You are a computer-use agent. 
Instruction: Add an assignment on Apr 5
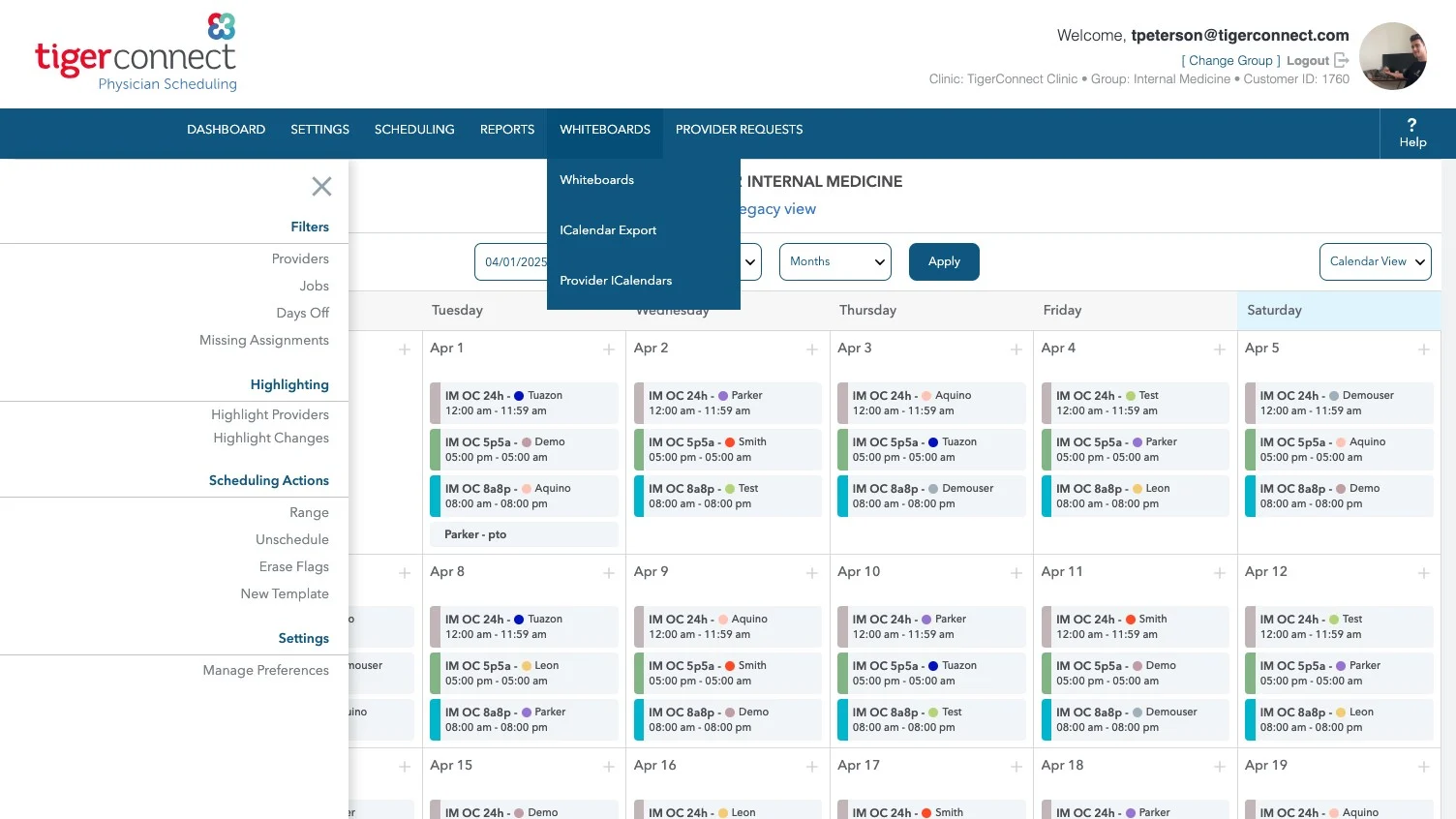coord(1424,349)
